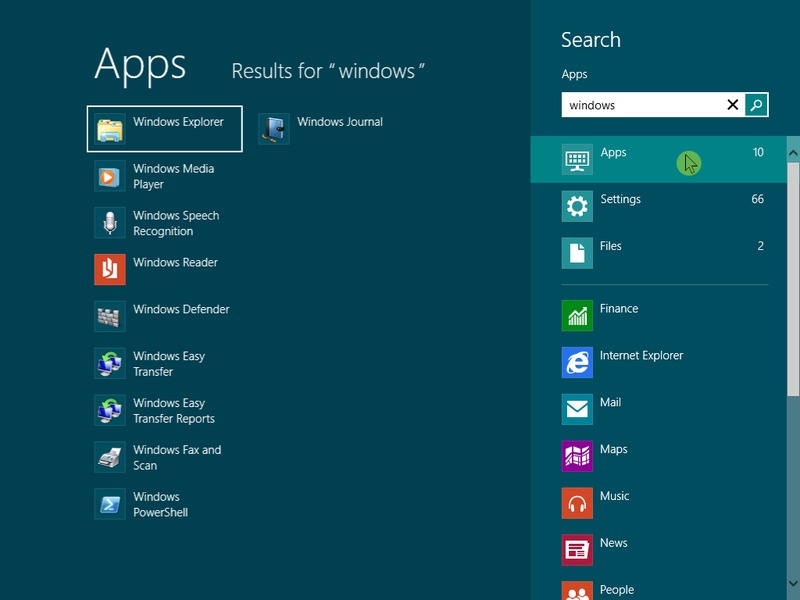This screenshot has height=600, width=800.
Task: Click the Settings gear icon
Action: point(577,206)
